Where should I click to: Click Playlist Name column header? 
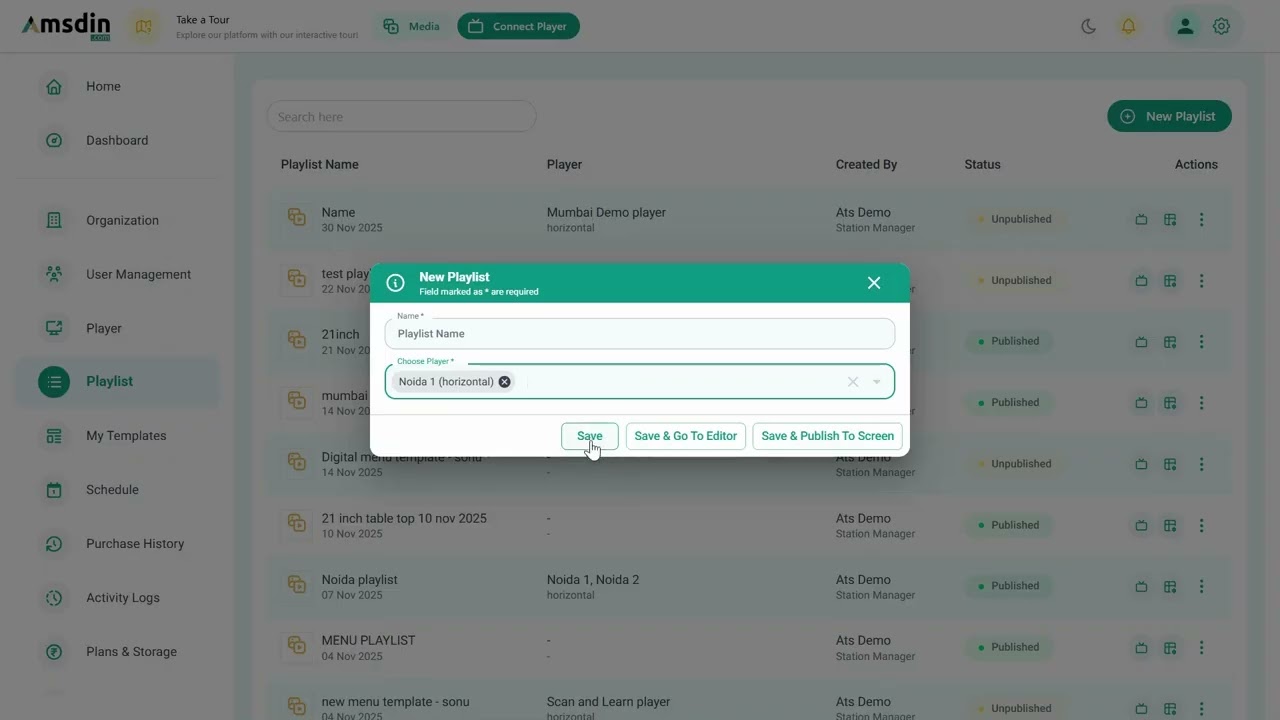coord(319,165)
